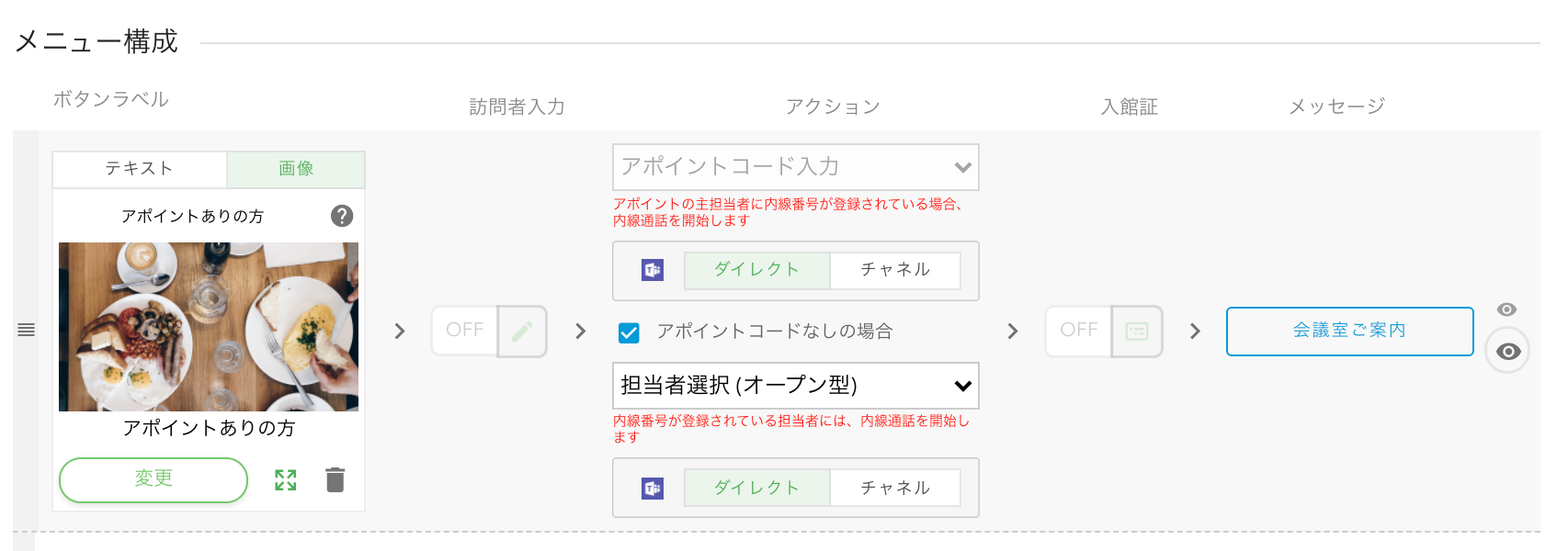Click the pencil edit icon for visitor input

(522, 331)
